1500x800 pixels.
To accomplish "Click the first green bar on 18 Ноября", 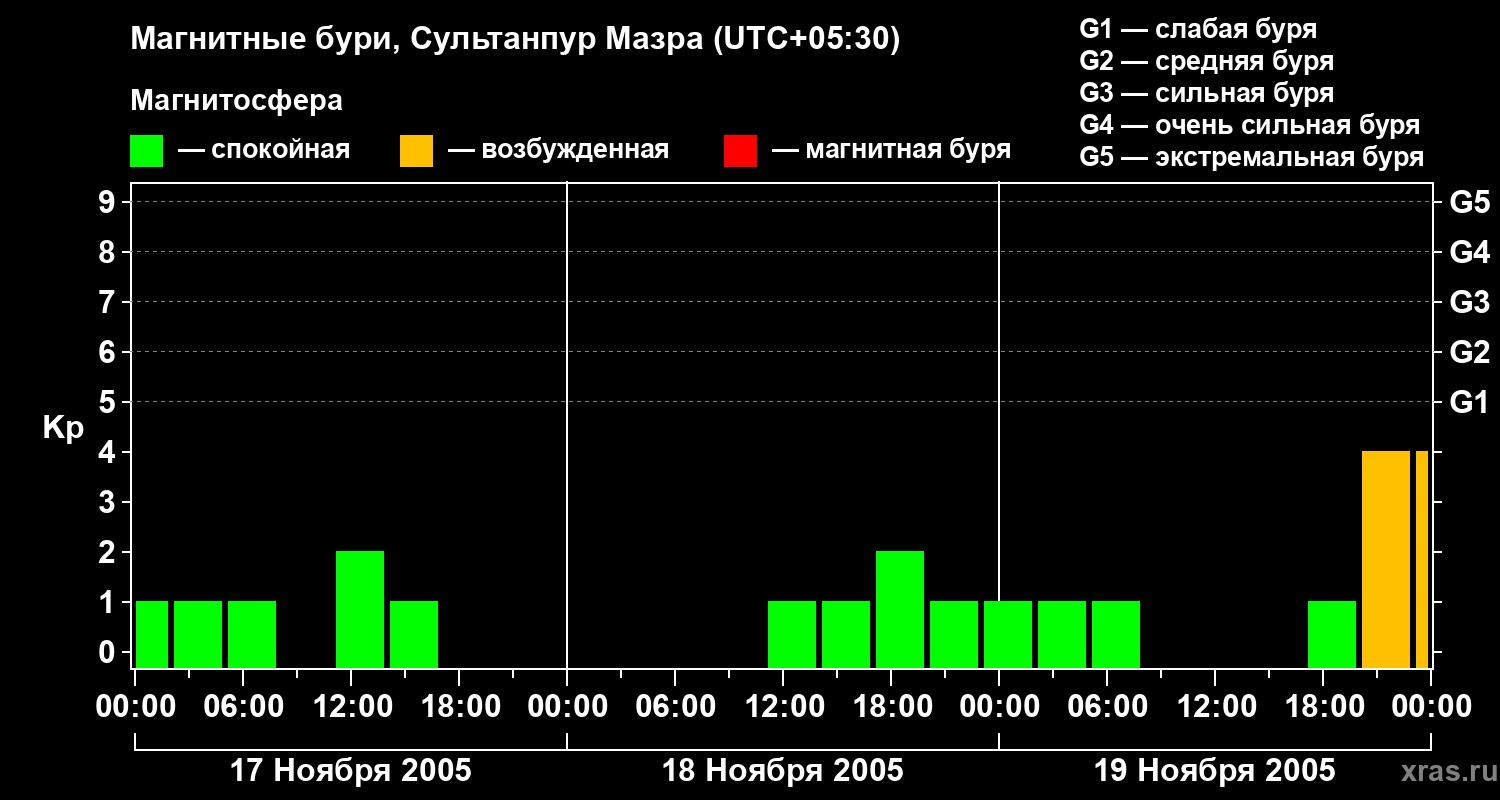I will pos(792,634).
